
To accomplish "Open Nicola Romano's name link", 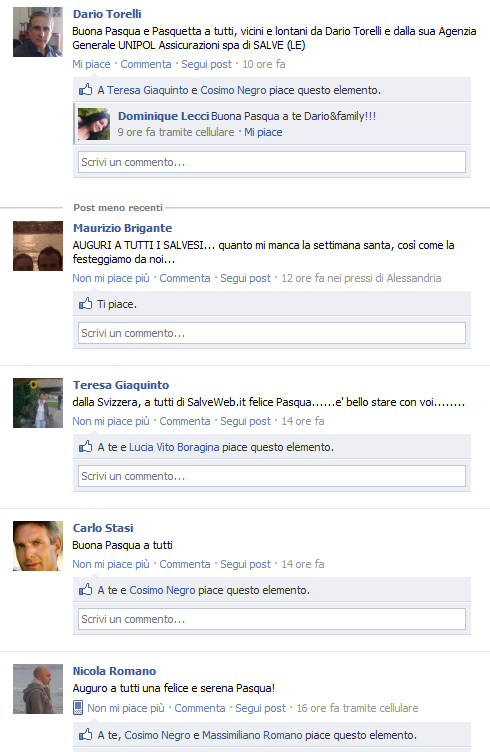I will (114, 671).
